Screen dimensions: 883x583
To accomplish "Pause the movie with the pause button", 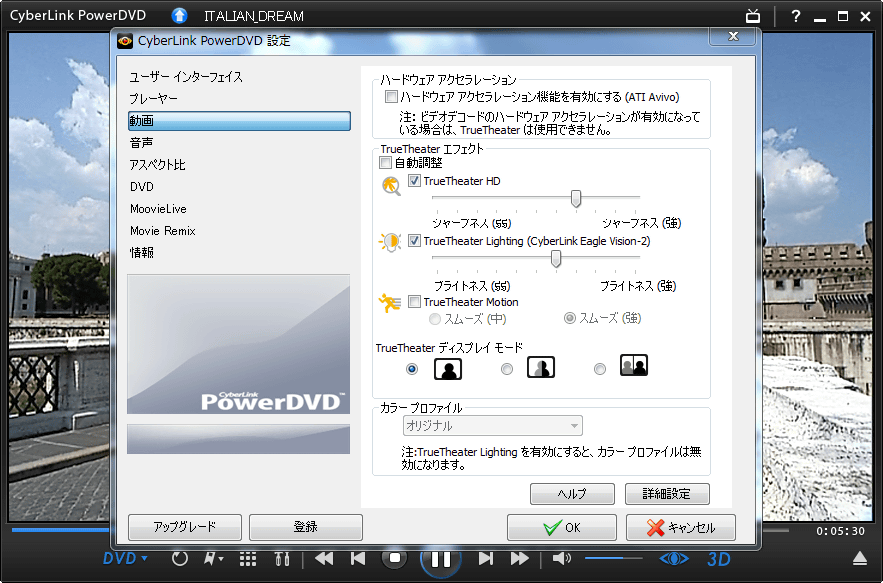I will [x=440, y=559].
